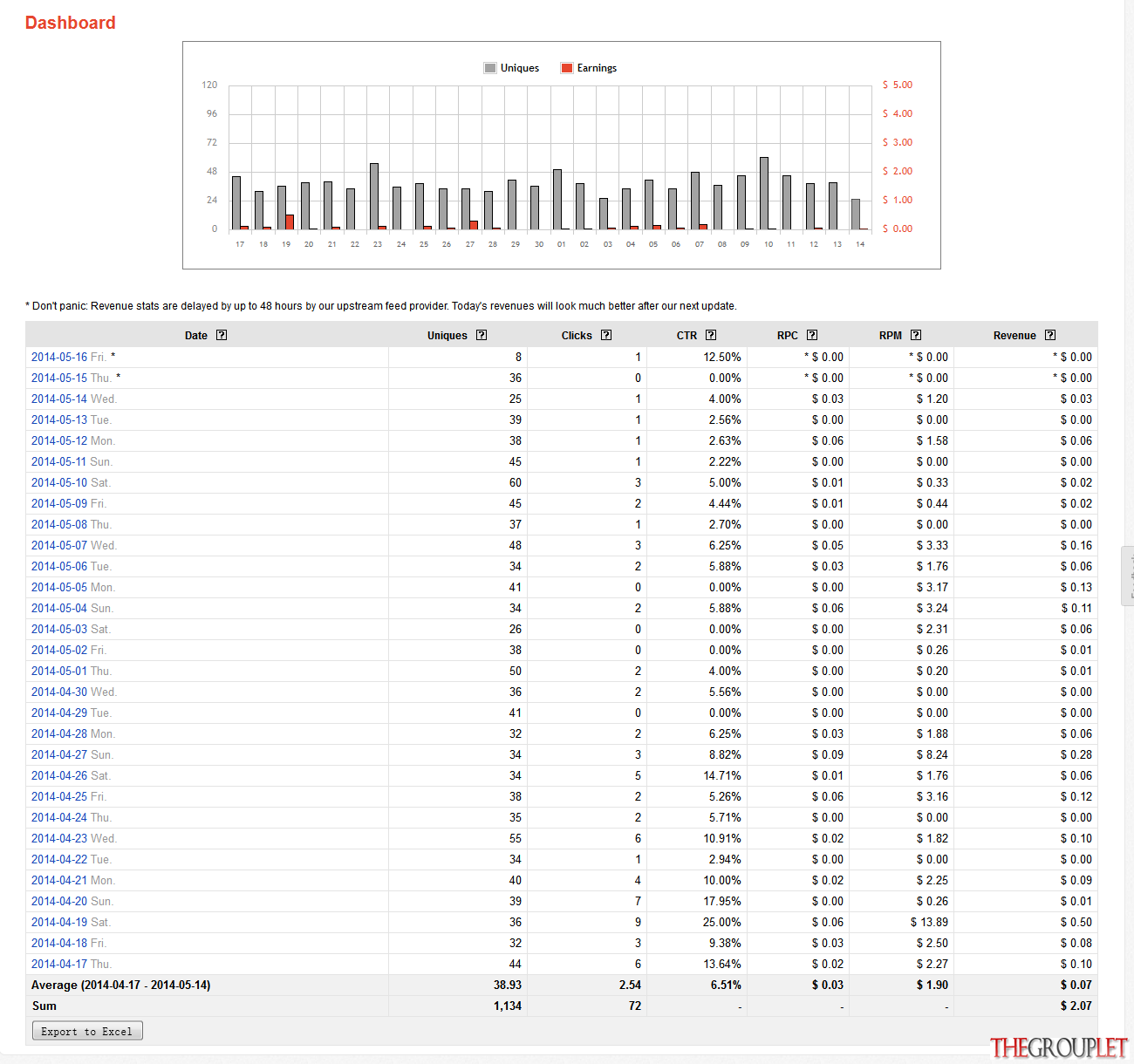Open the 2014-05-01 date link
The image size is (1134, 1064).
(59, 671)
